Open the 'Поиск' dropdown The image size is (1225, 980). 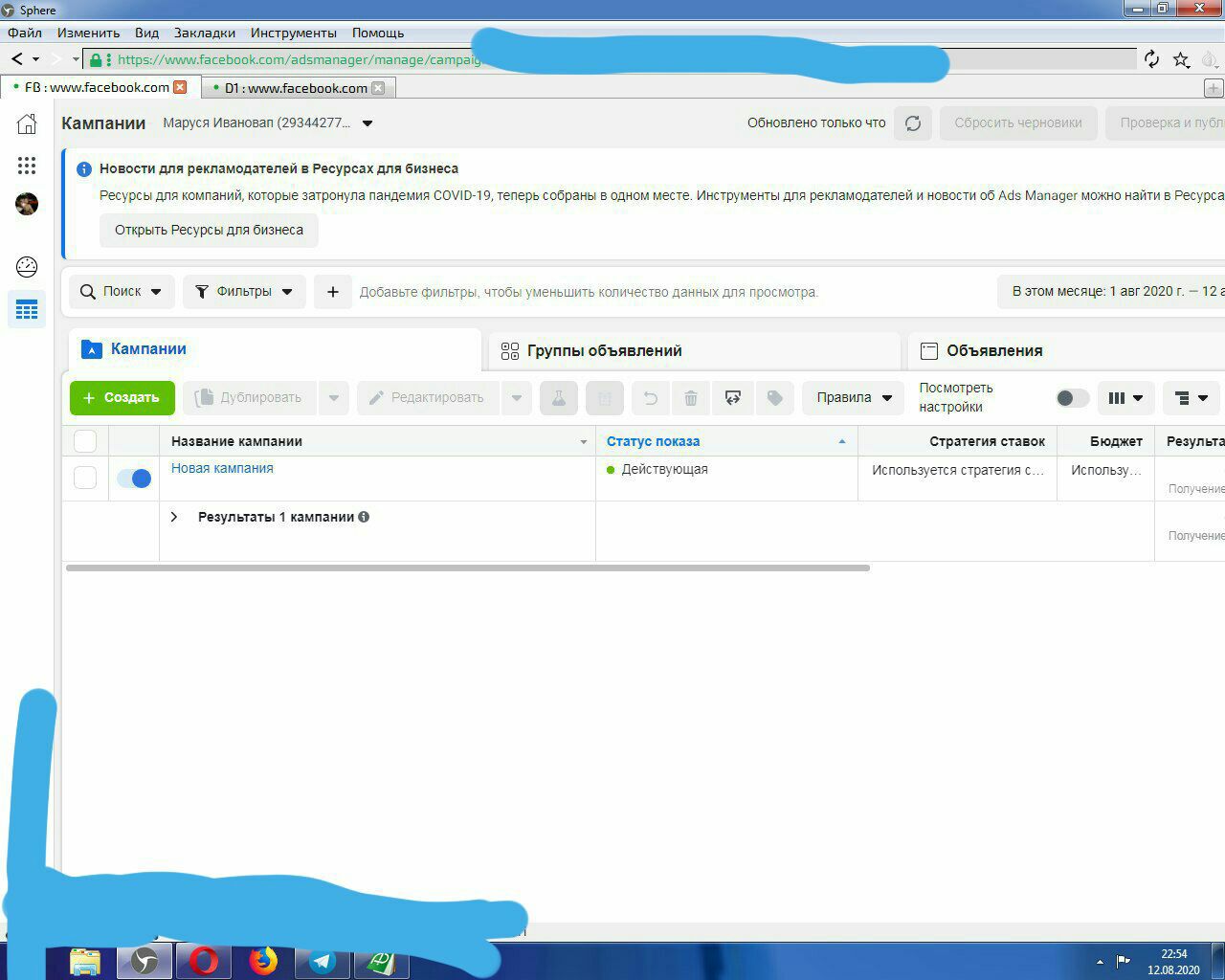[121, 292]
